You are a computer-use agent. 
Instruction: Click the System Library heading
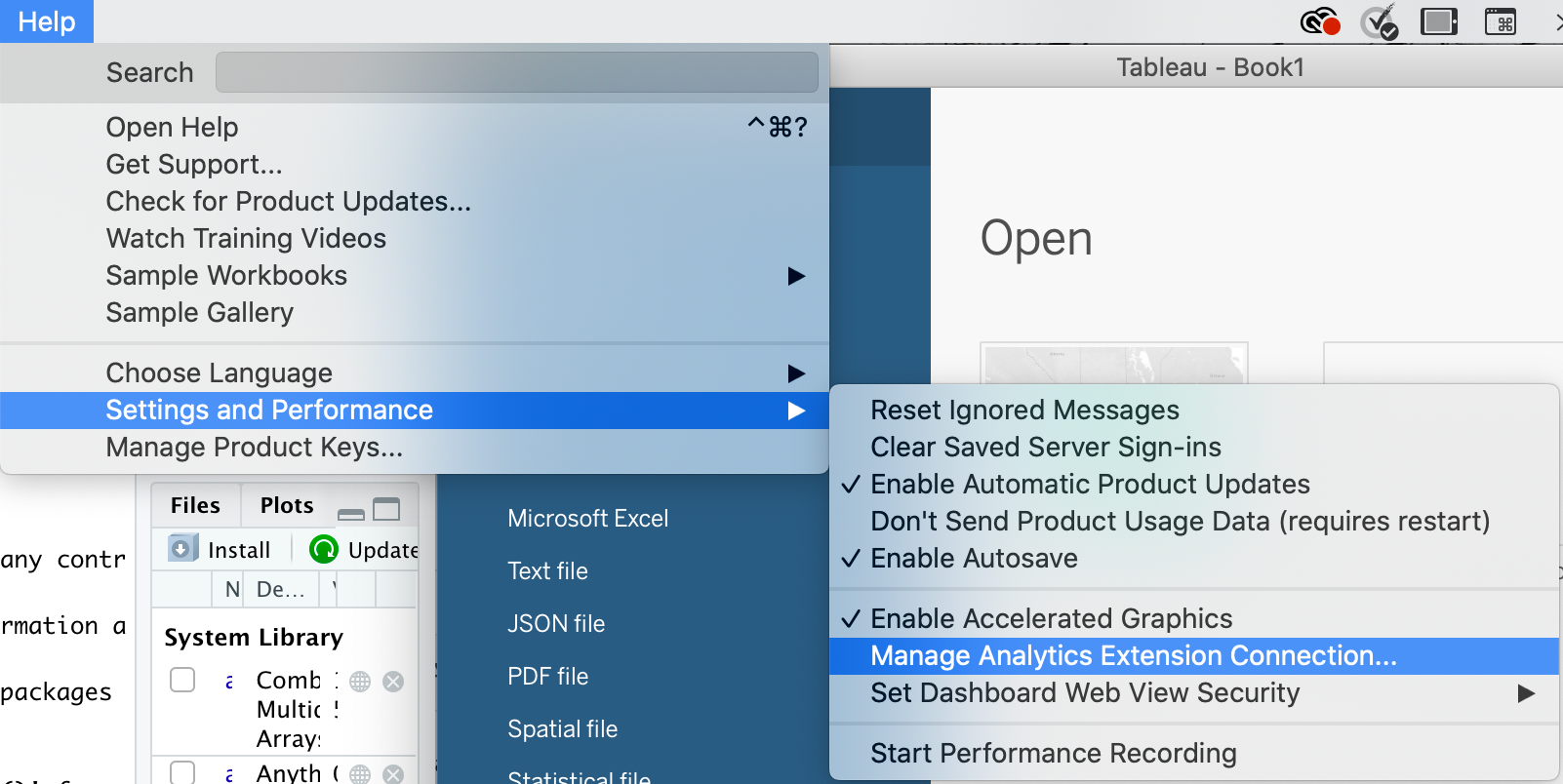(x=254, y=638)
